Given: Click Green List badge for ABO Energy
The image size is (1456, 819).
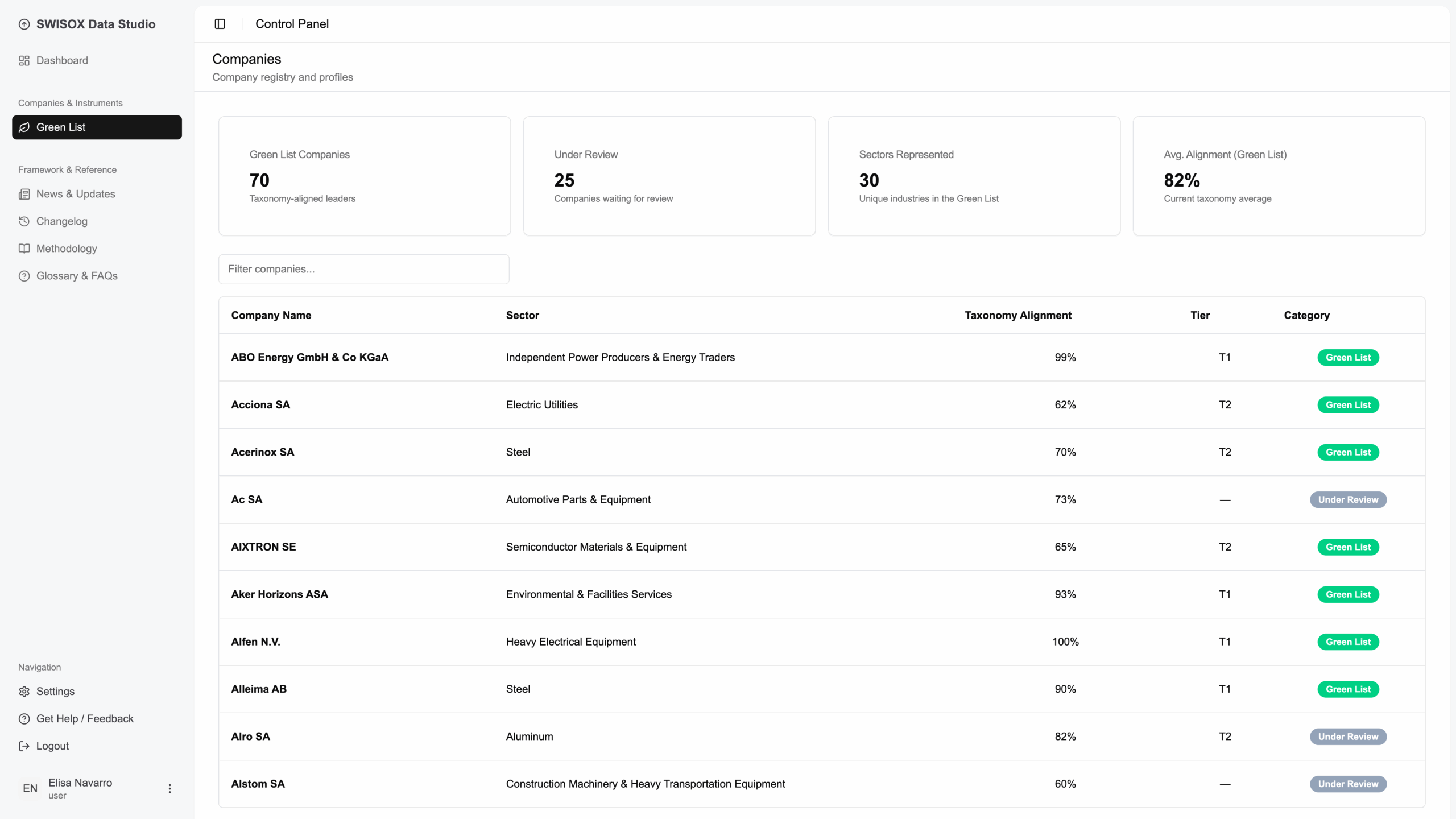Looking at the screenshot, I should click(x=1348, y=357).
